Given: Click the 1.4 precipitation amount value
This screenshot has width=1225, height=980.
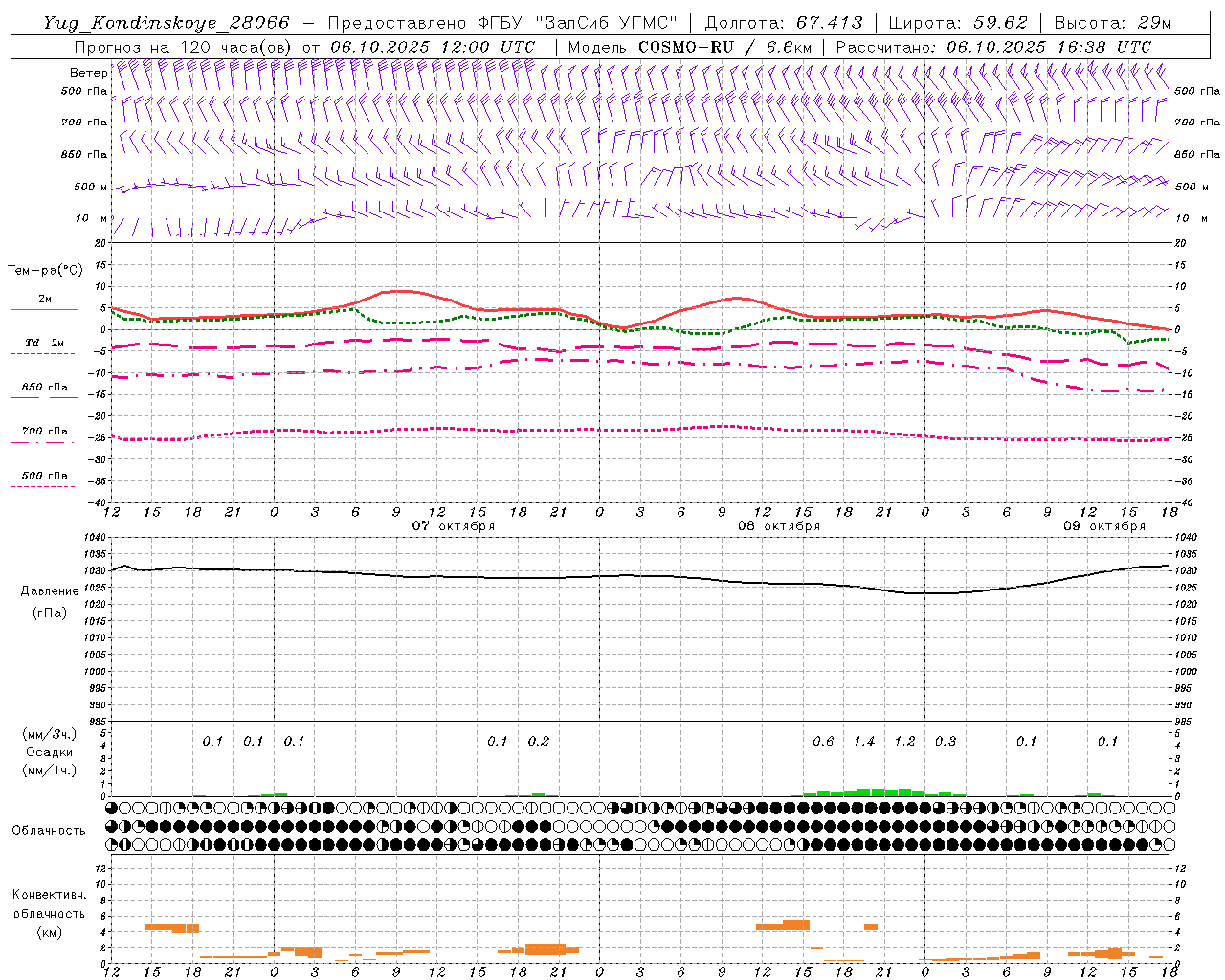Looking at the screenshot, I should coord(864,742).
